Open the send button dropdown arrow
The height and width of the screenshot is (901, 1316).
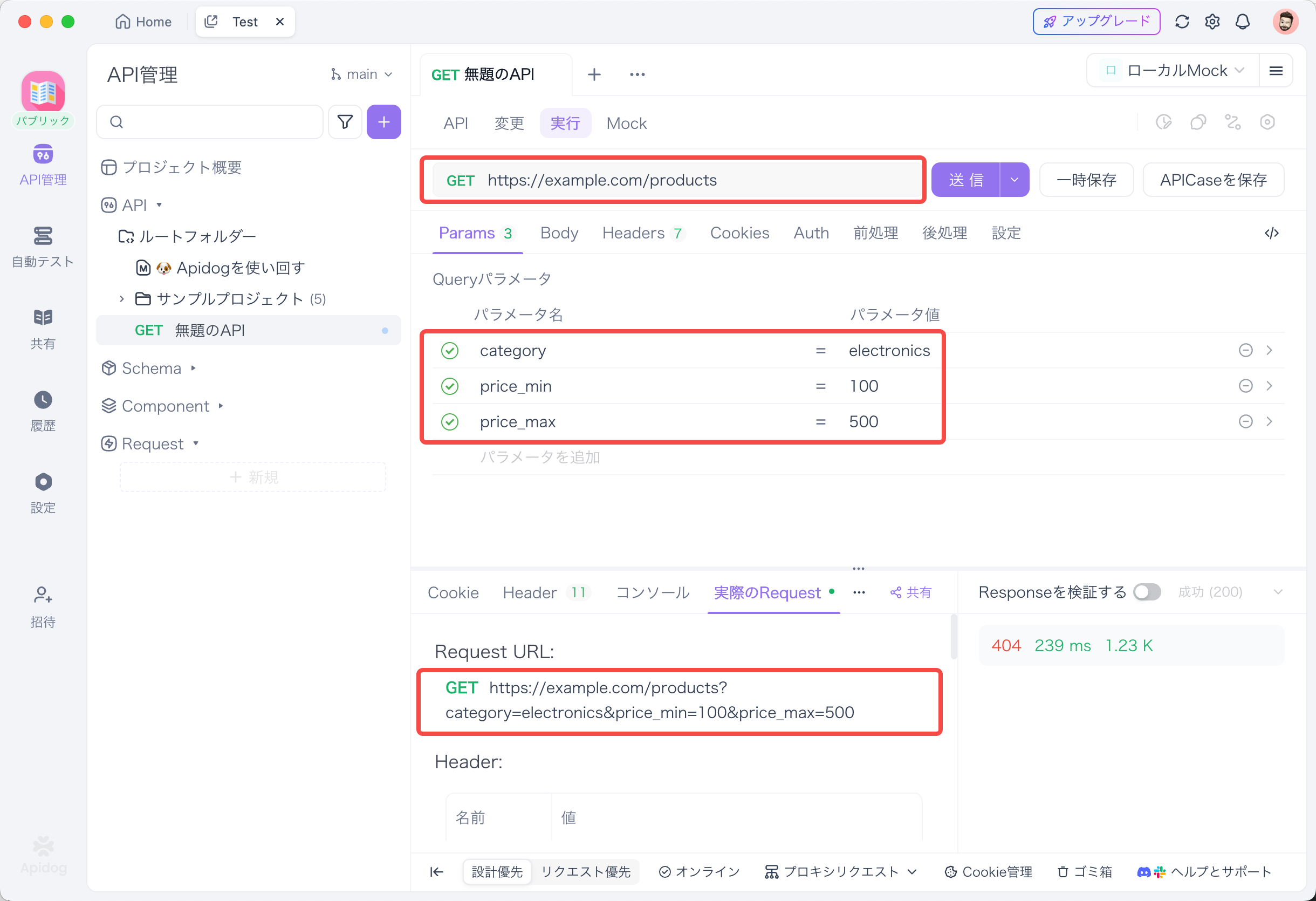coord(1014,180)
